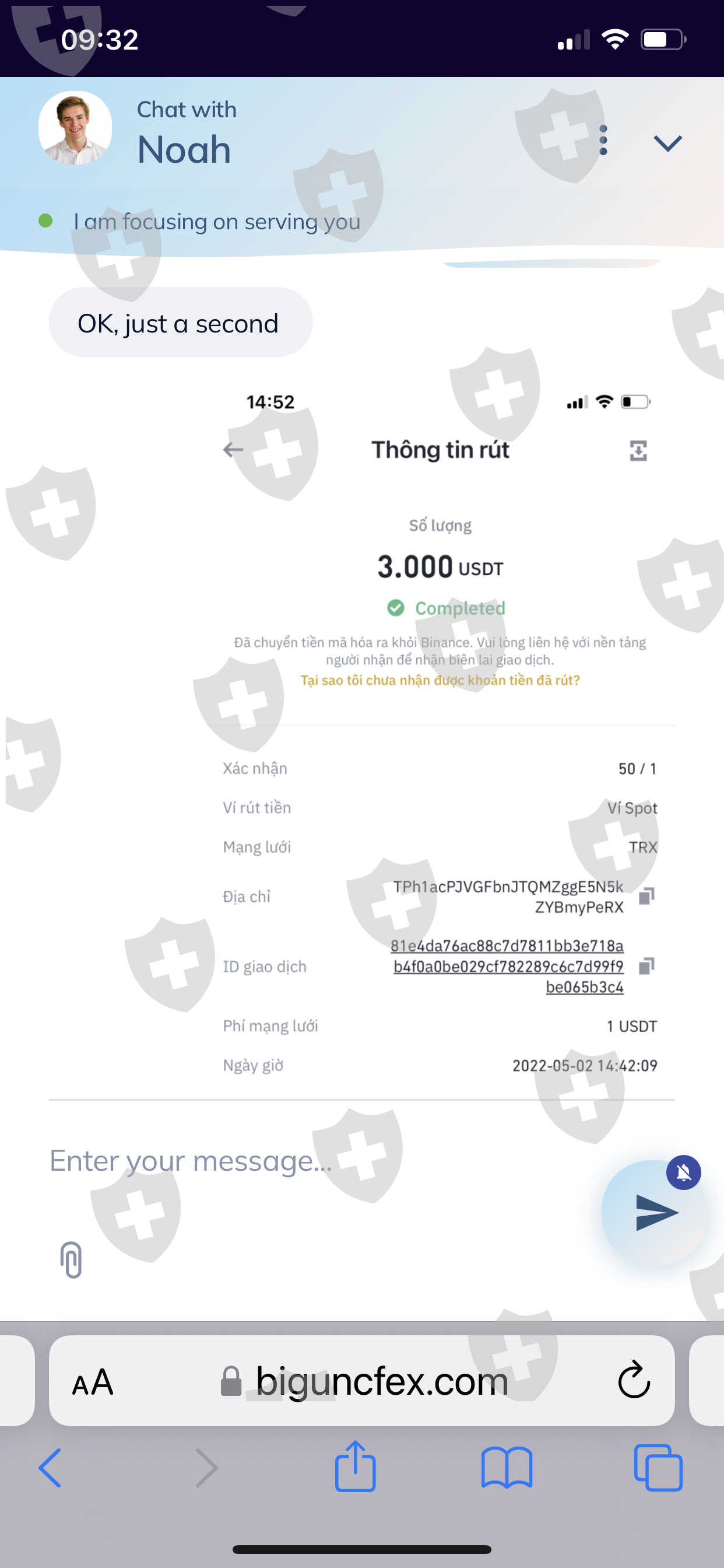Go back with Safari's back arrow
The width and height of the screenshot is (724, 1568).
click(x=50, y=1468)
